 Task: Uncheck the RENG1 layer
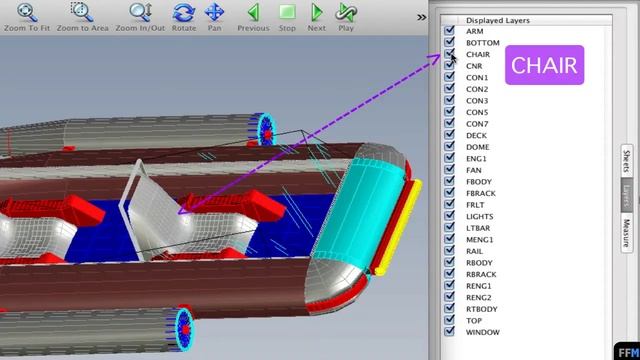449,285
